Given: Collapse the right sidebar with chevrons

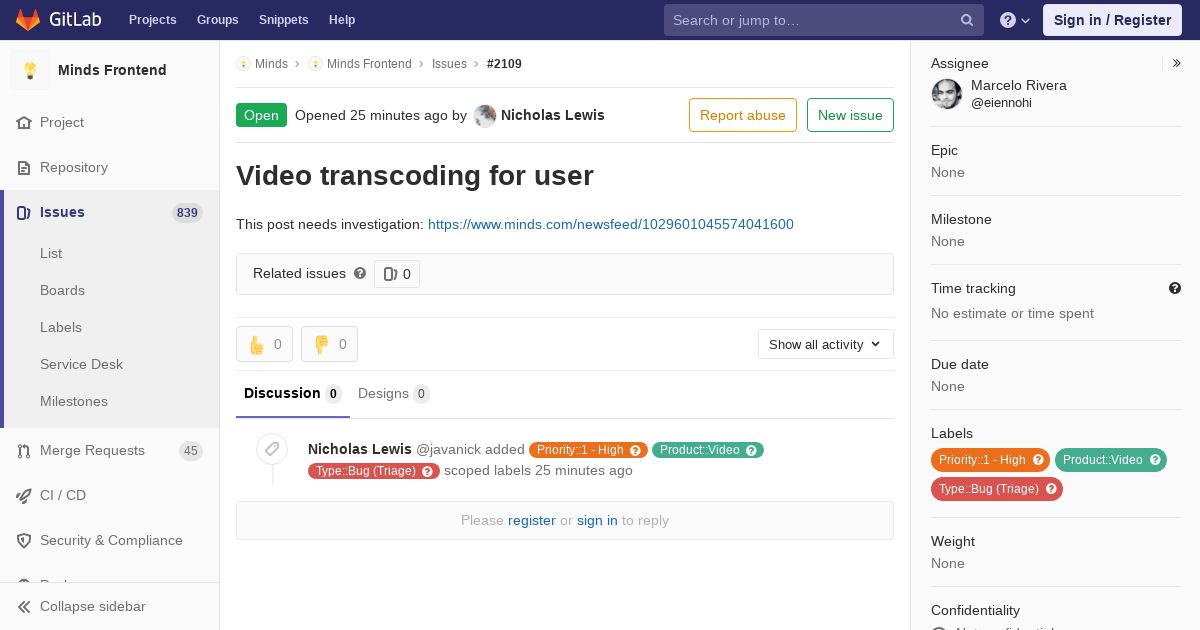Looking at the screenshot, I should (1177, 63).
